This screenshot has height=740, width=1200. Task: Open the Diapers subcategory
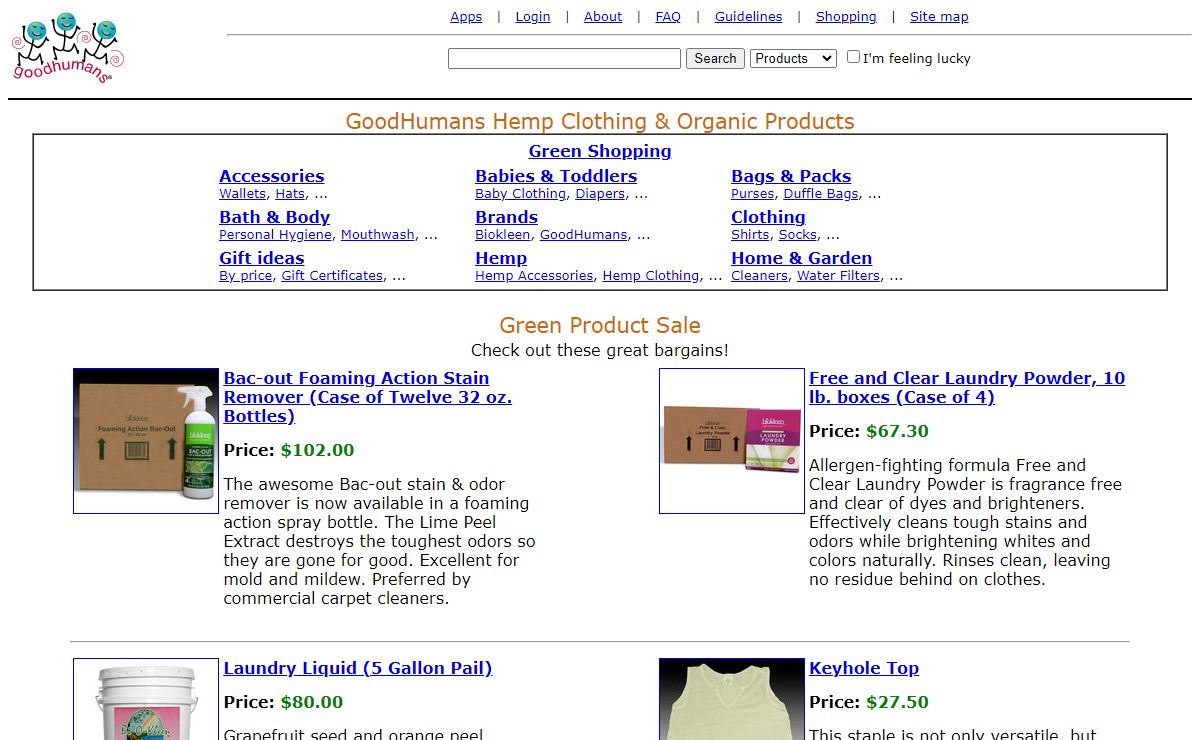pyautogui.click(x=600, y=194)
